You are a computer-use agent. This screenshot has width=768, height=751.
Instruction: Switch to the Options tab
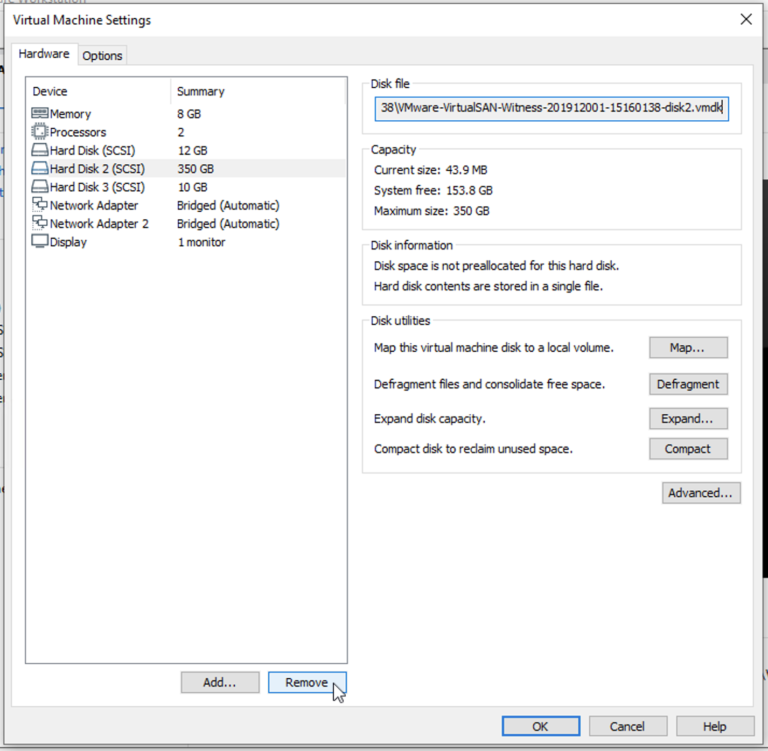pyautogui.click(x=102, y=56)
